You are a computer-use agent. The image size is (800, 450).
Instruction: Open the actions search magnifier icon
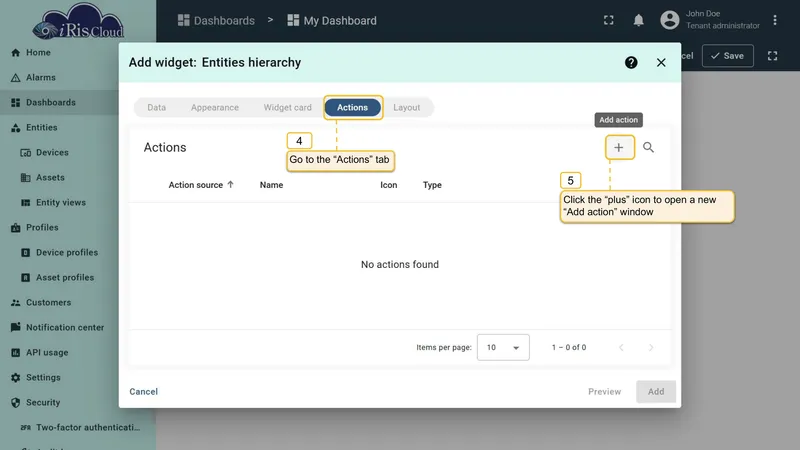click(648, 147)
